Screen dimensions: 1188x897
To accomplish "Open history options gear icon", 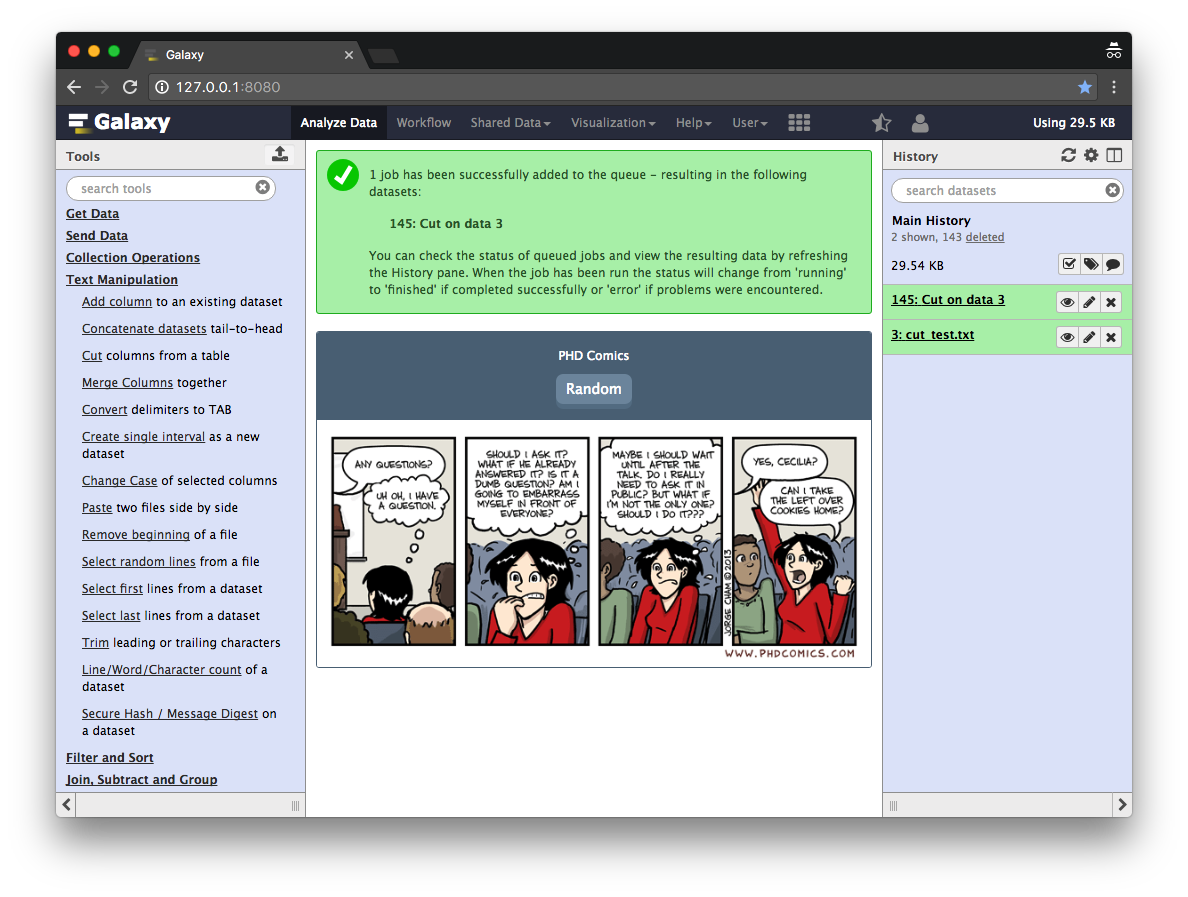I will pos(1091,155).
